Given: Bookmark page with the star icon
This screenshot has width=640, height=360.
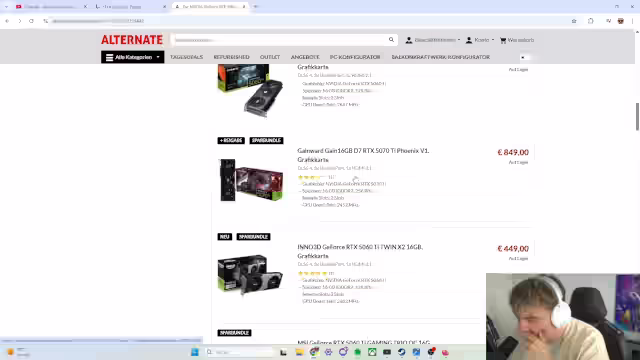Looking at the screenshot, I should click(574, 21).
